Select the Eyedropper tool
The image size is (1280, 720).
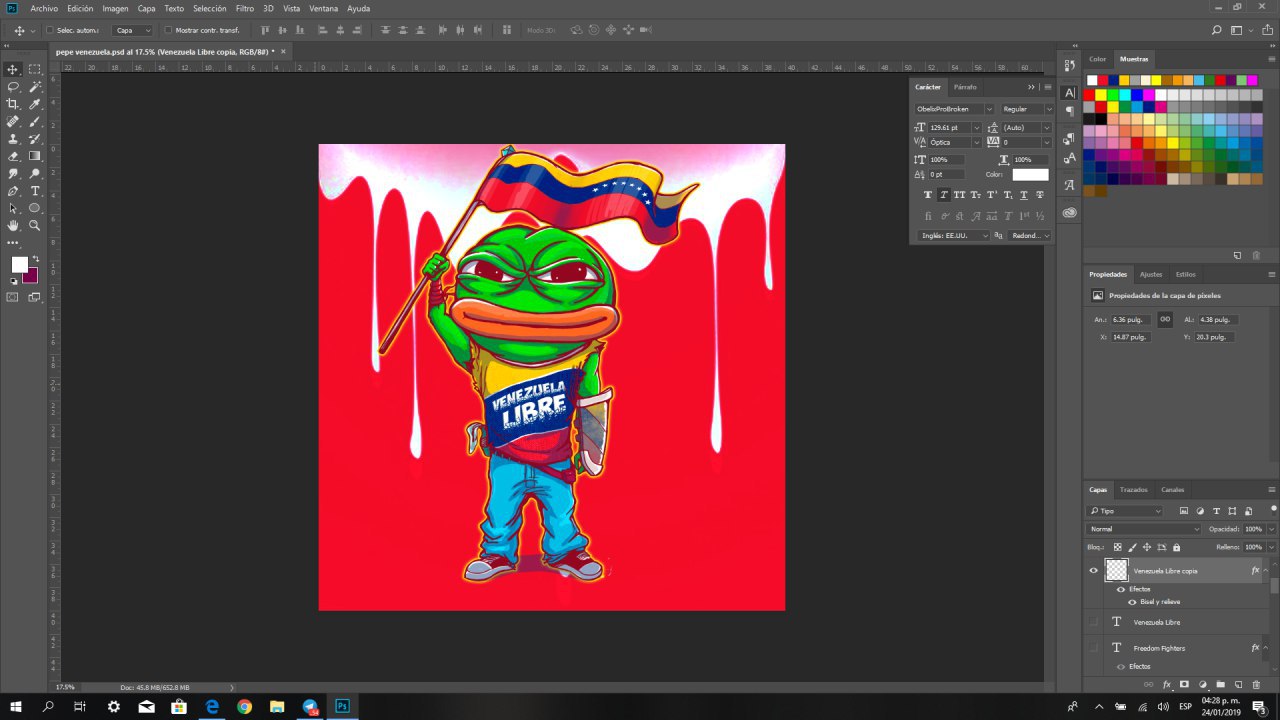(x=35, y=104)
